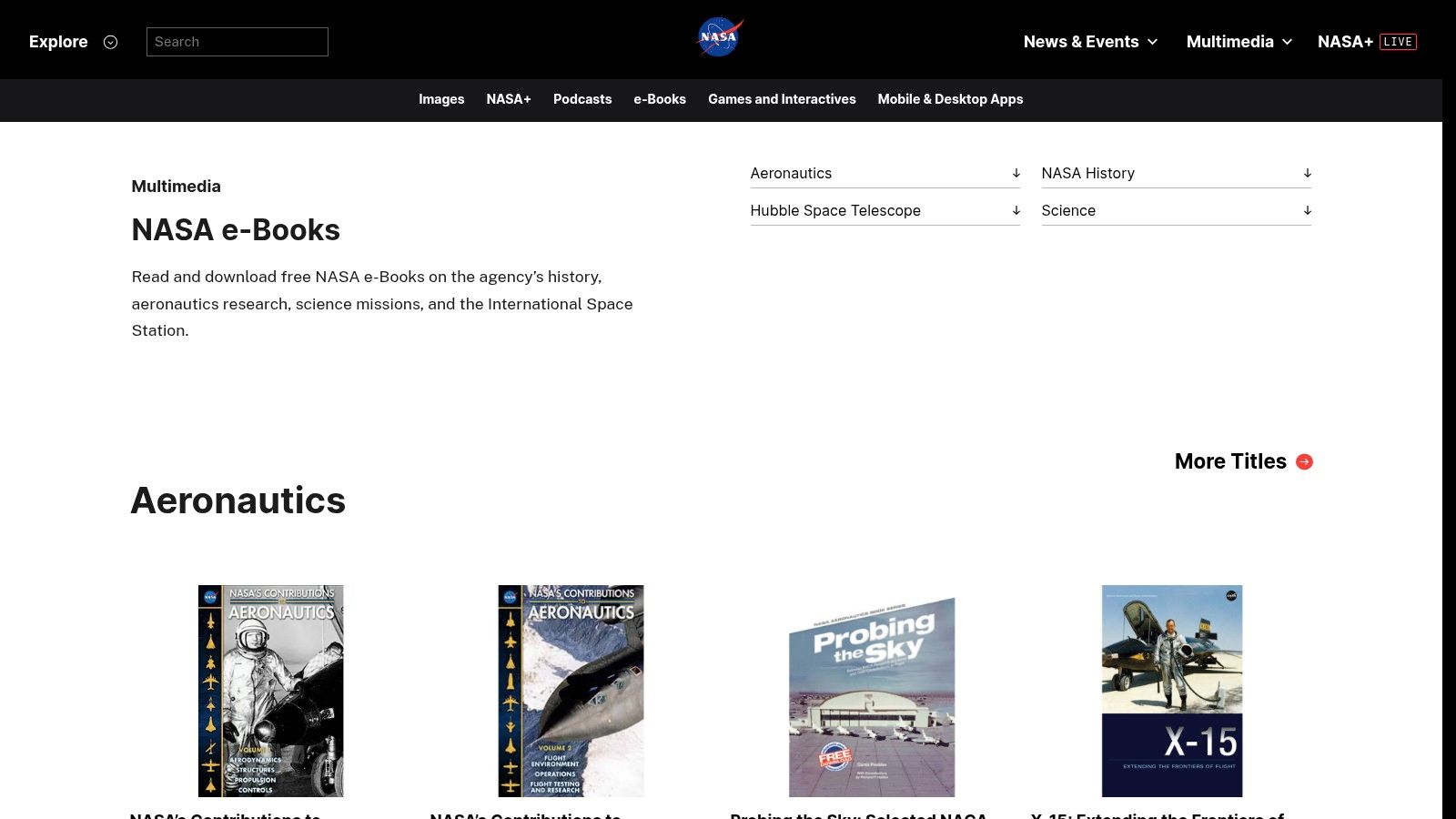The image size is (1456, 819).
Task: Open the NASA+ item in the submenu
Action: point(509,99)
